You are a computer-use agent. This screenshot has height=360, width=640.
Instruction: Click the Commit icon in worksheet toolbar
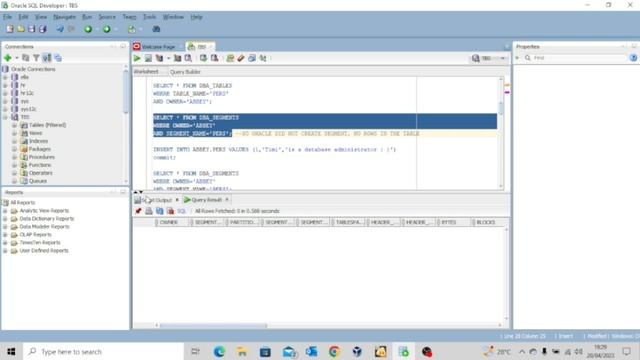[203, 58]
